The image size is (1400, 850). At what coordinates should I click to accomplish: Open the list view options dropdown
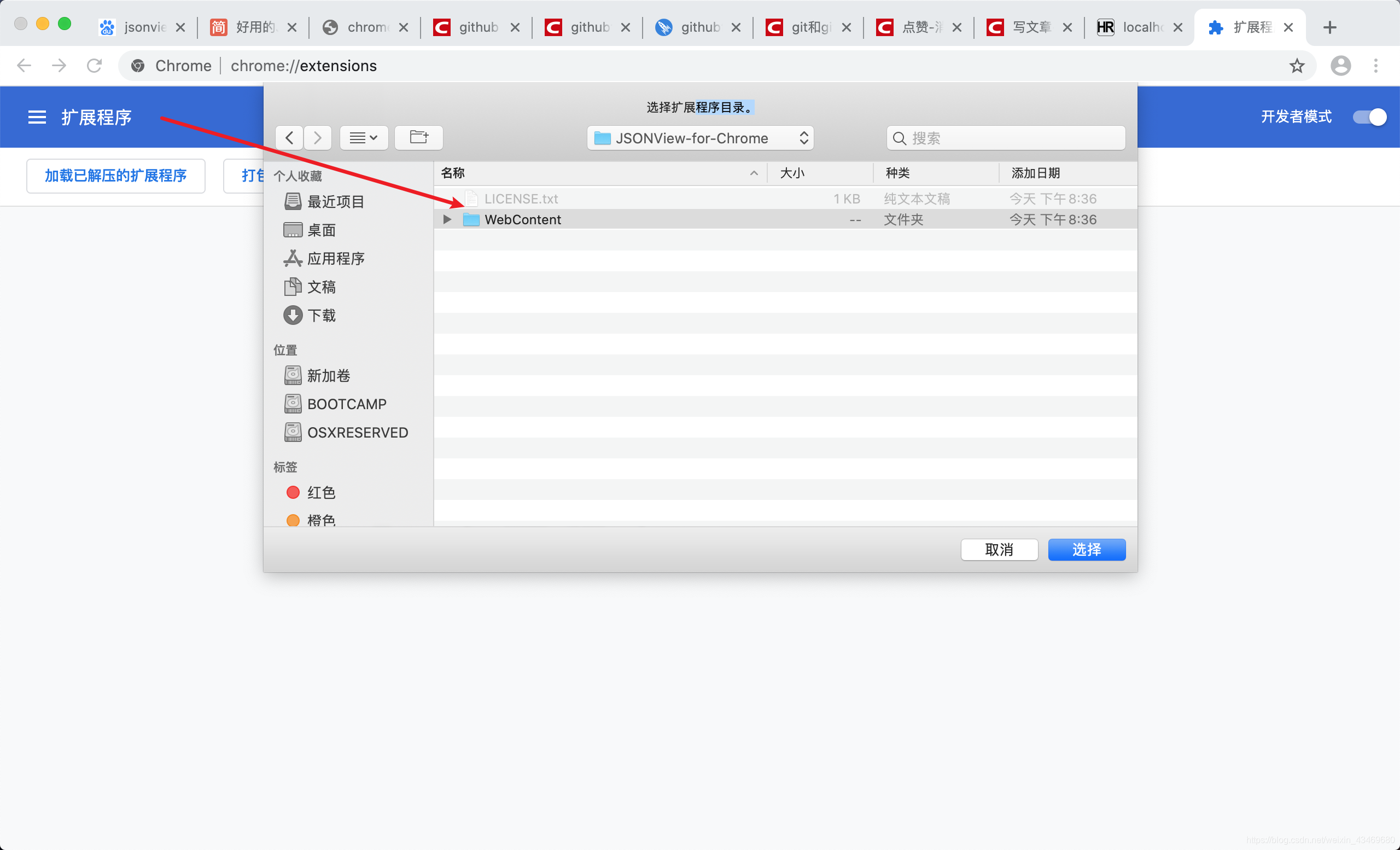[x=364, y=138]
